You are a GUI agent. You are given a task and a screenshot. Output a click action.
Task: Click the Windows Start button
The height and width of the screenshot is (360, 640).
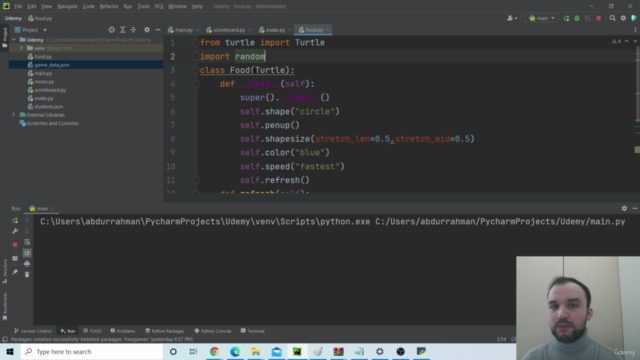point(10,351)
